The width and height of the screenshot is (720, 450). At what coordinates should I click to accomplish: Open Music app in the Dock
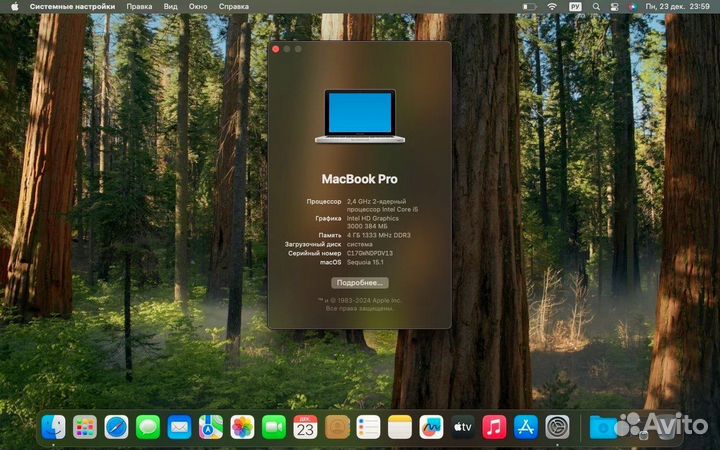494,427
